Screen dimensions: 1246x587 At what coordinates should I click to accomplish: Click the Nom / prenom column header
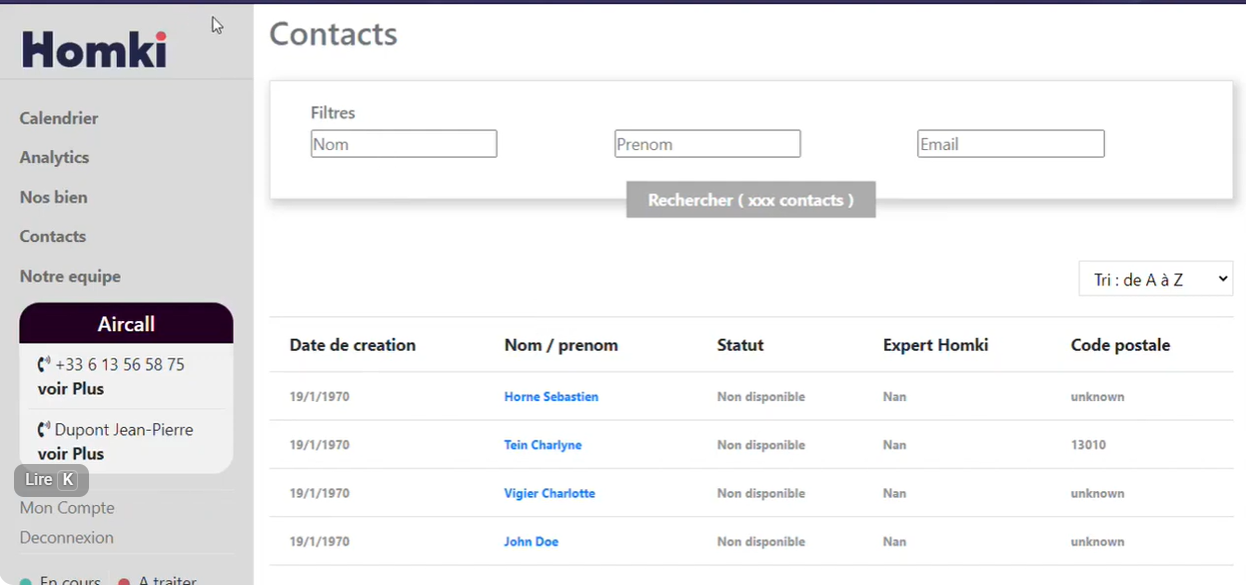(561, 345)
